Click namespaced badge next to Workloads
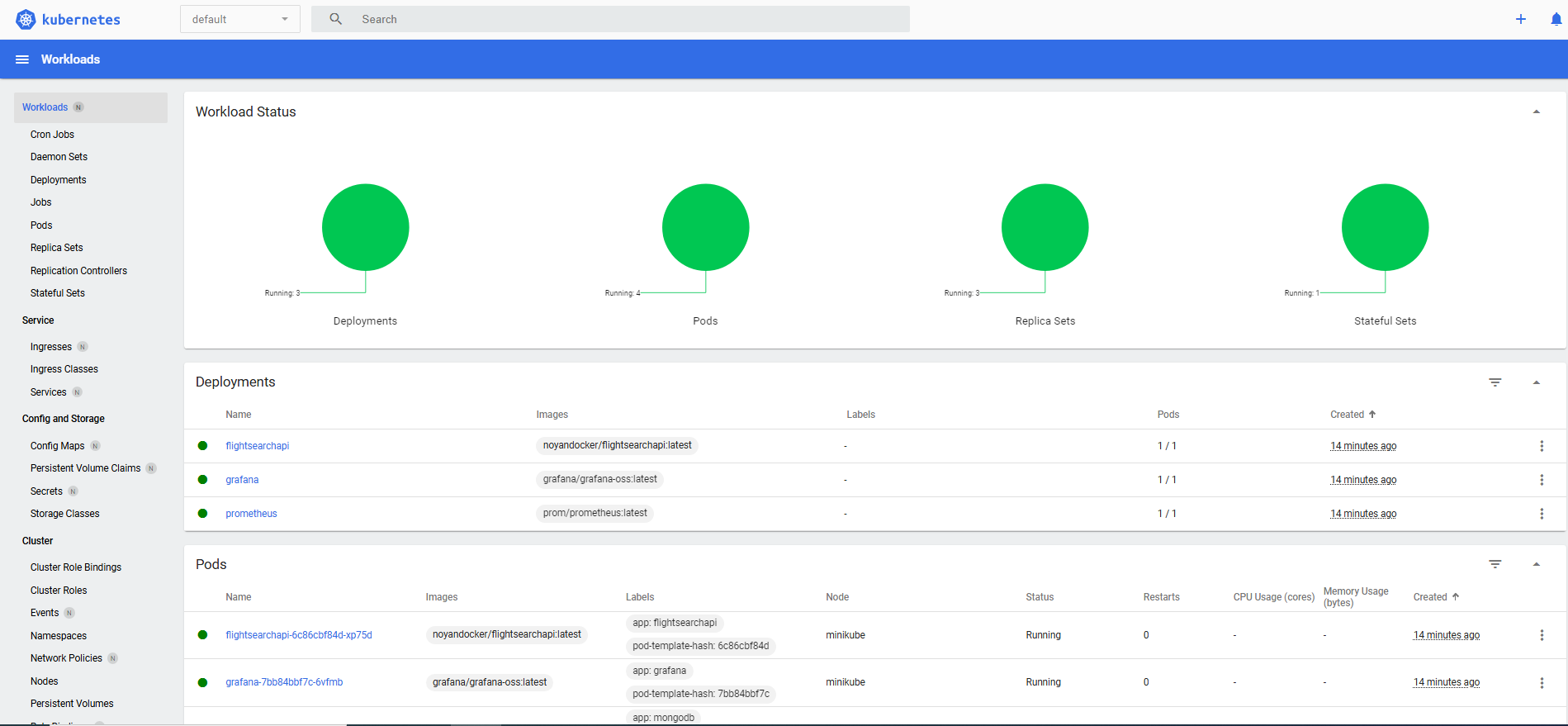 click(x=78, y=107)
